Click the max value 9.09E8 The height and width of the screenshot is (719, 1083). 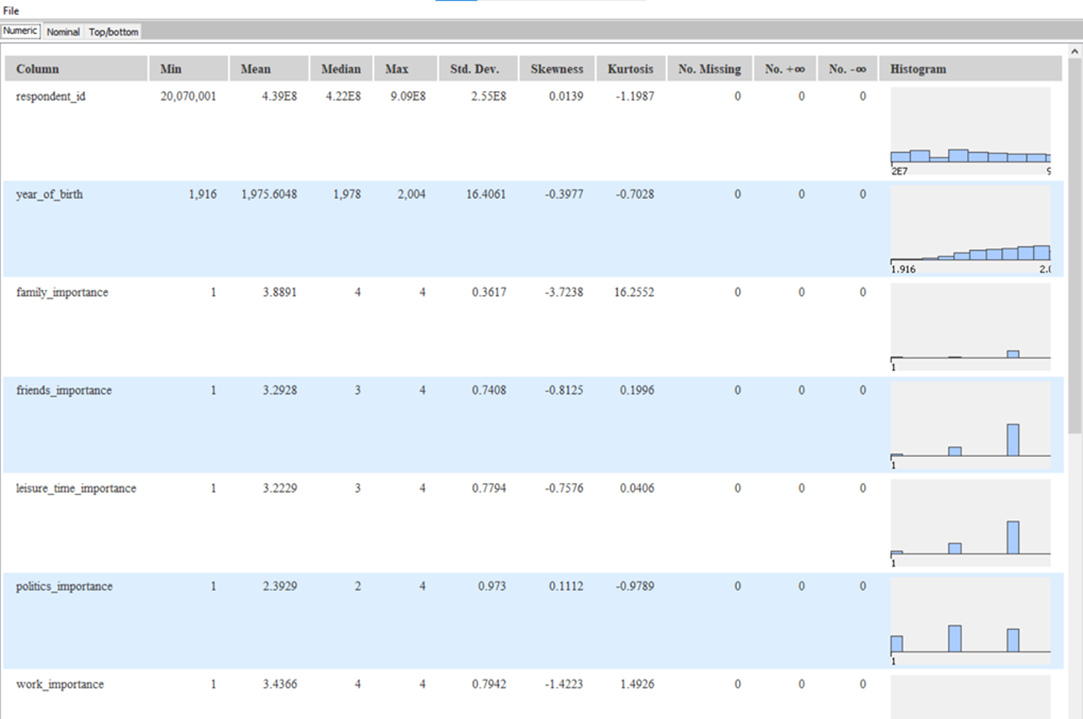[408, 96]
